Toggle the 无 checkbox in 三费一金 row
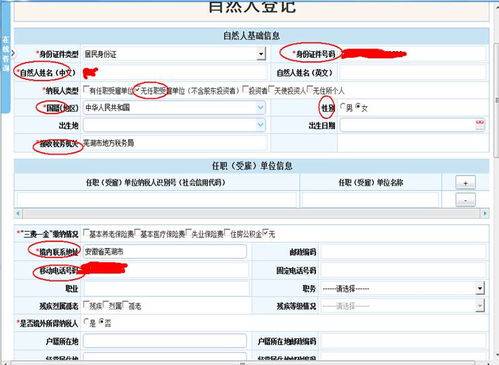499x365 pixels. coord(266,232)
